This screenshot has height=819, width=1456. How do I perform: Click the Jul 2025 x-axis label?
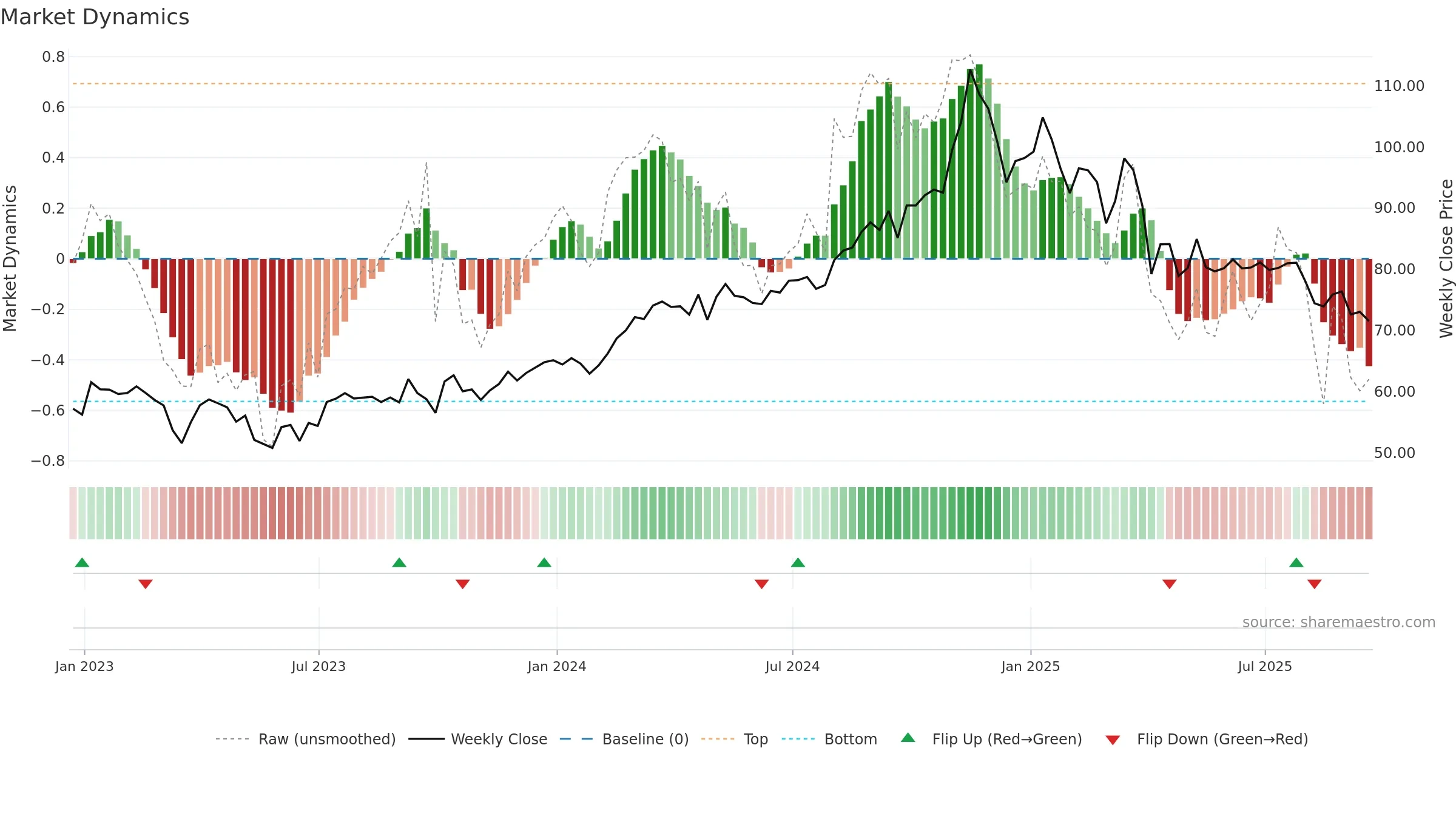(x=1265, y=667)
